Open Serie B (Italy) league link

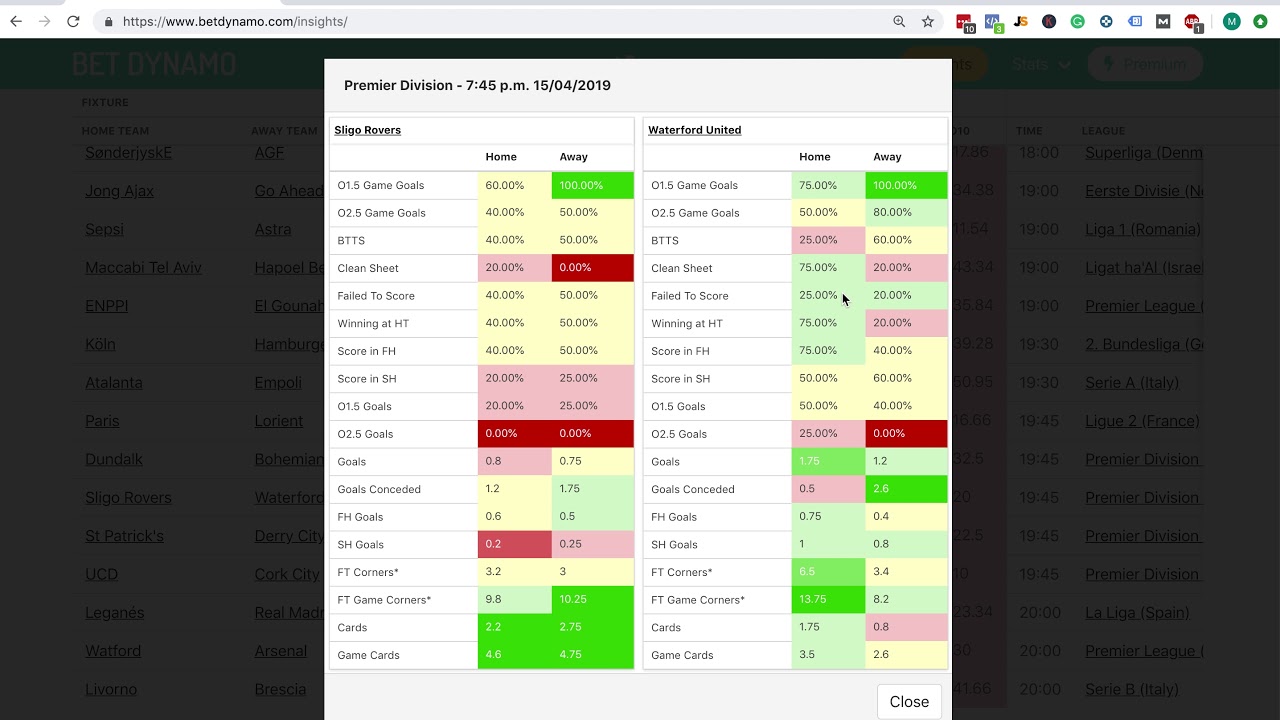pyautogui.click(x=1132, y=689)
